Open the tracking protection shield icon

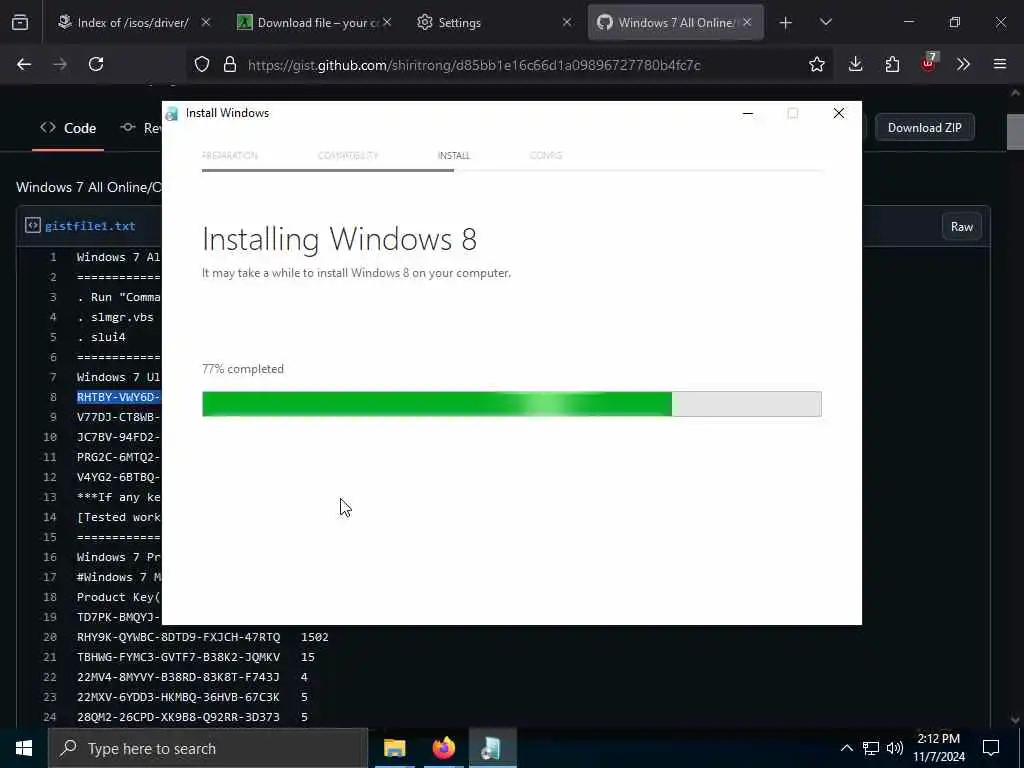[x=202, y=64]
